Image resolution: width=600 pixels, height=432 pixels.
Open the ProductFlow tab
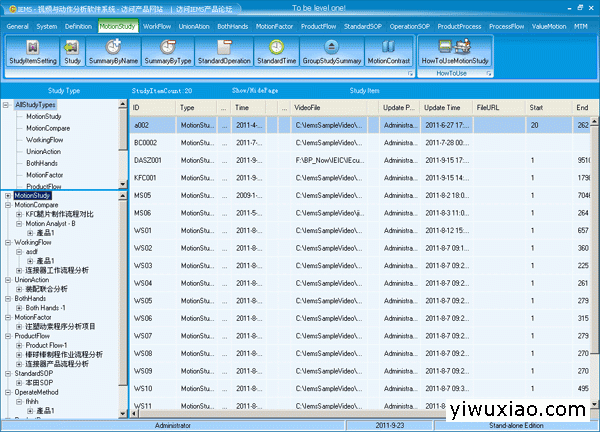point(318,26)
